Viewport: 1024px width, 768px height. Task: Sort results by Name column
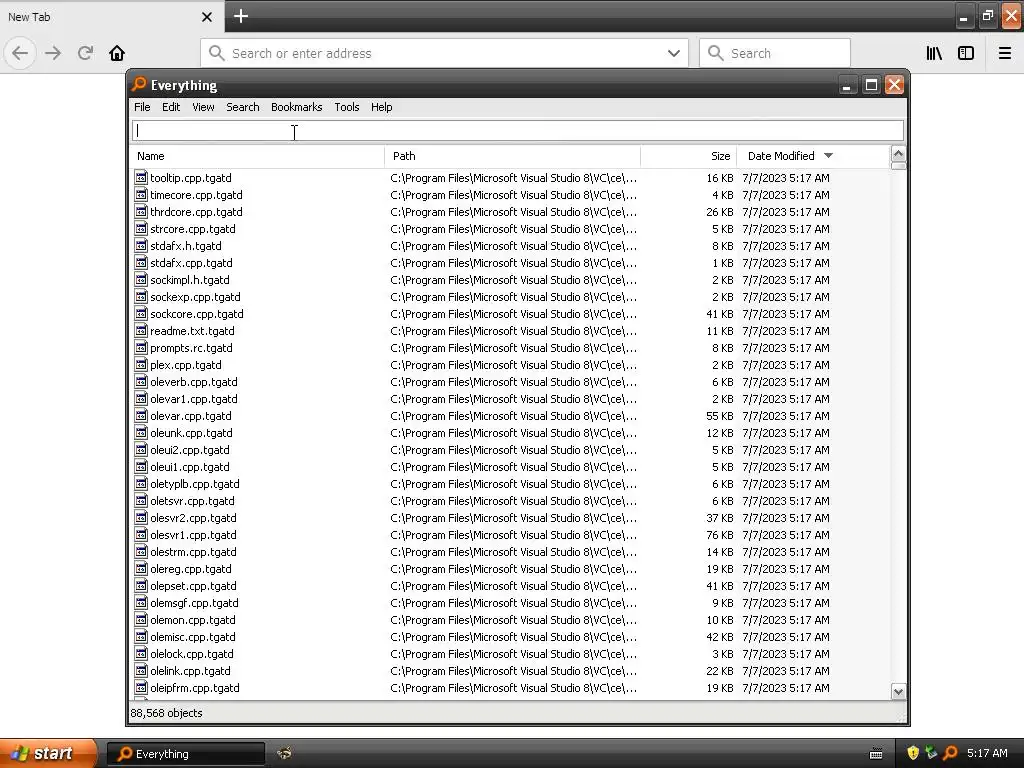[257, 156]
